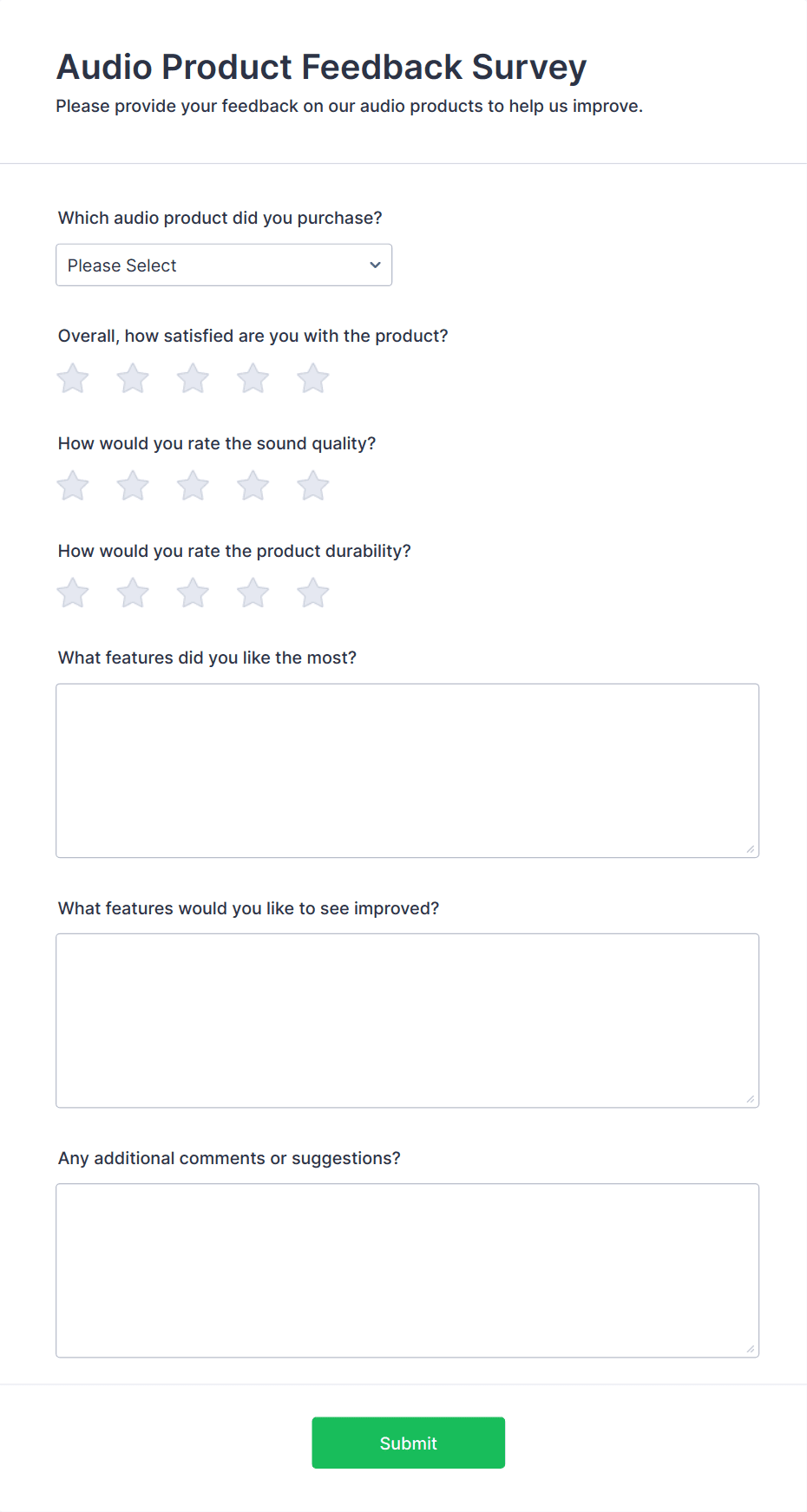Viewport: 807px width, 1512px height.
Task: Select five-star durability rating
Action: click(312, 592)
